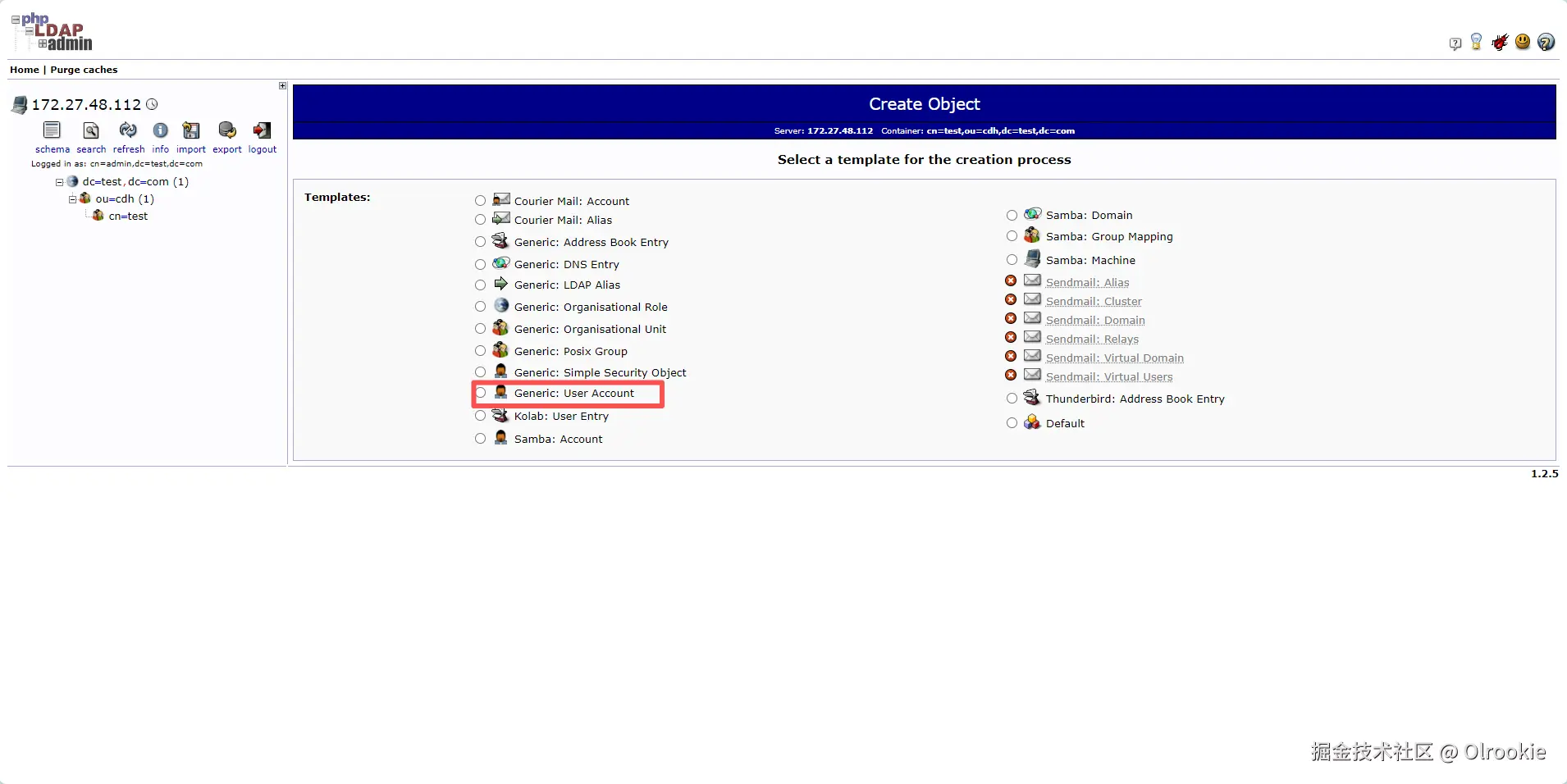The width and height of the screenshot is (1567, 784).
Task: Select the Generic: Posix Group radio button
Action: point(481,351)
